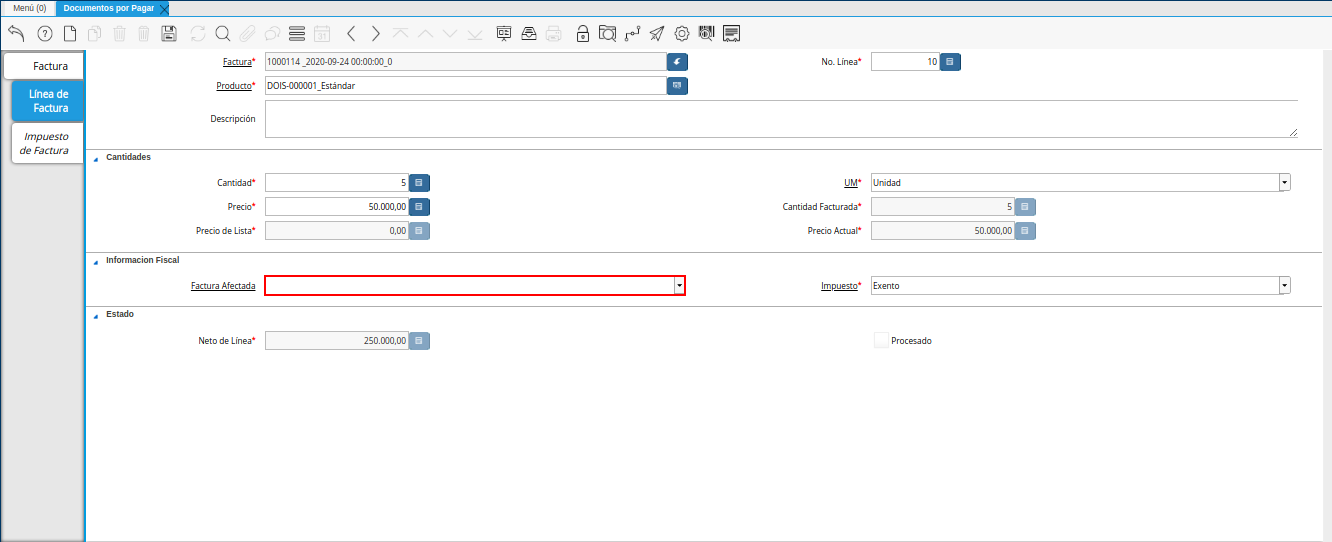Save the record with the floppy disk icon
1332x542 pixels.
[x=169, y=33]
